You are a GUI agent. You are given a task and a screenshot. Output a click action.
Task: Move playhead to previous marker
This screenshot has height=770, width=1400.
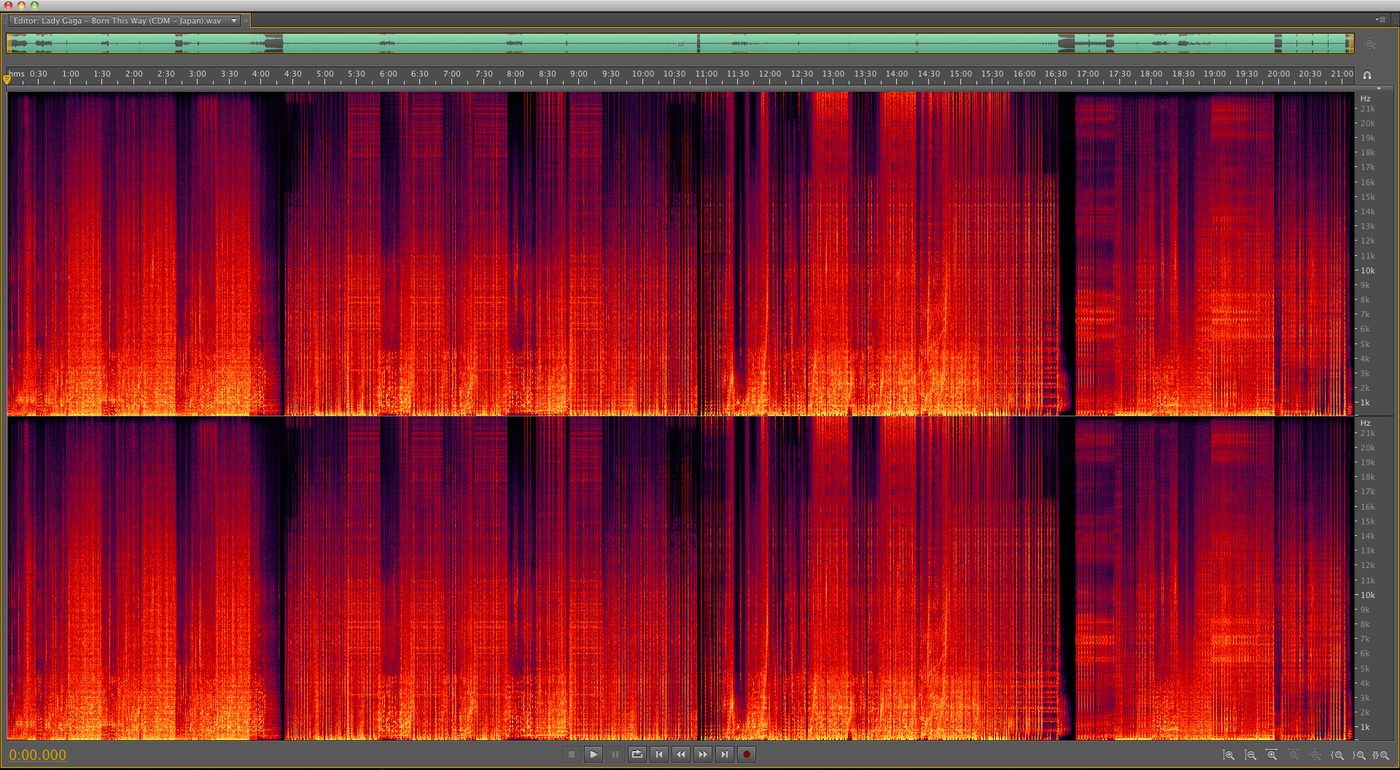coord(659,755)
